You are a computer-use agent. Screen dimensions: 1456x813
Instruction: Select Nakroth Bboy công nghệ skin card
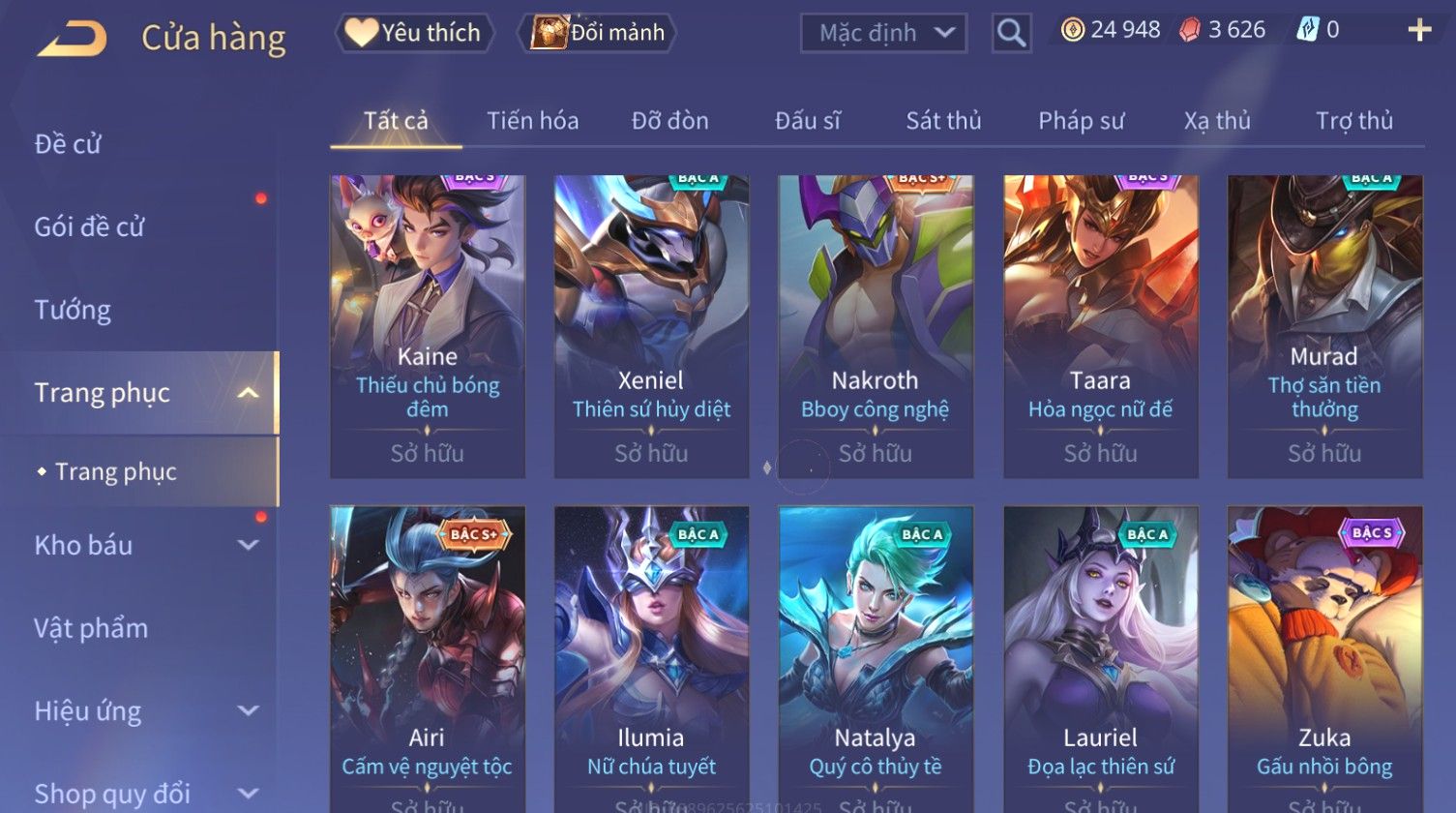tap(876, 326)
